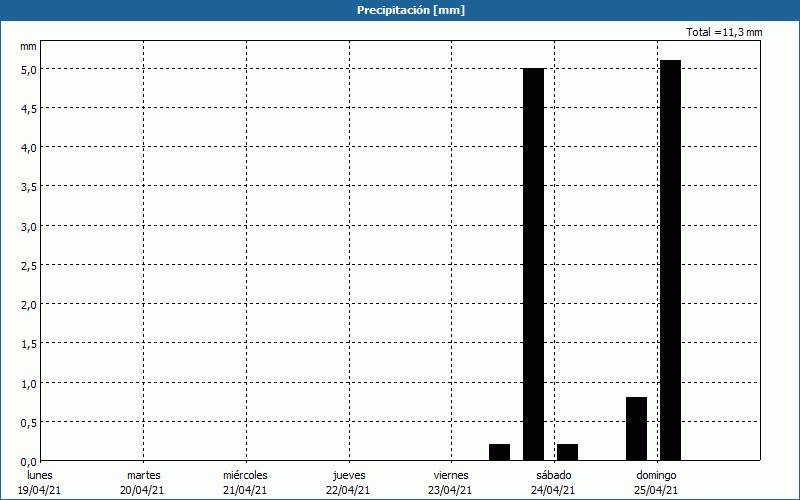This screenshot has height=500, width=800.
Task: Click the Precipitación [mm] chart title
Action: click(411, 10)
